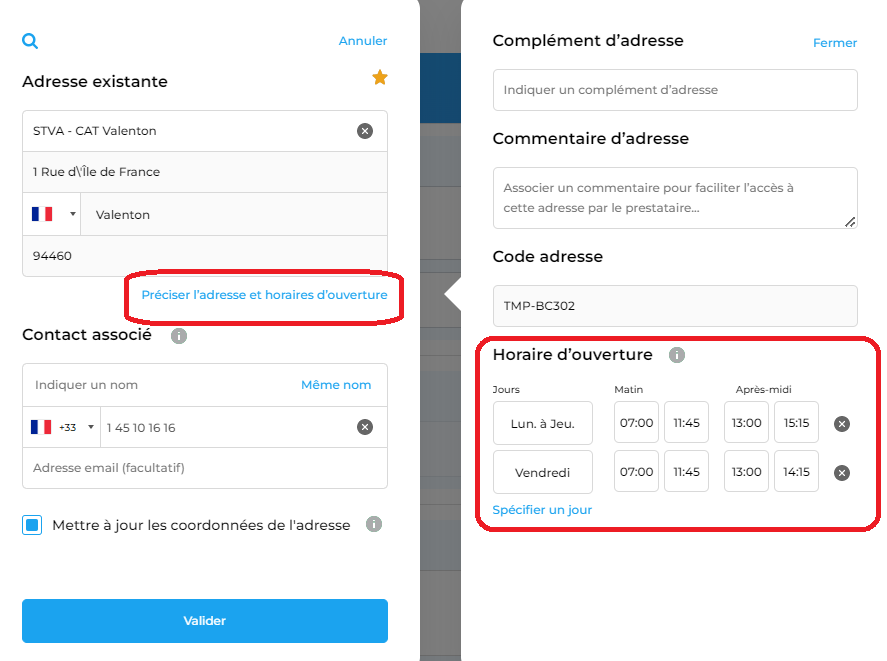Click the Valider button
This screenshot has height=661, width=887.
click(x=205, y=621)
